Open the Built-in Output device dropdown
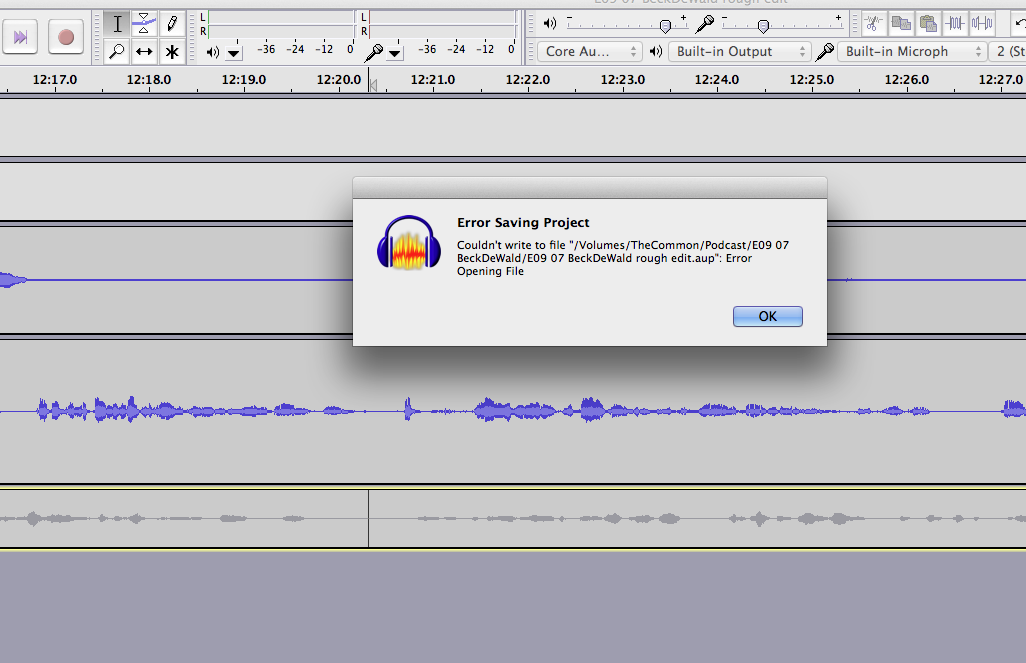 click(x=740, y=51)
